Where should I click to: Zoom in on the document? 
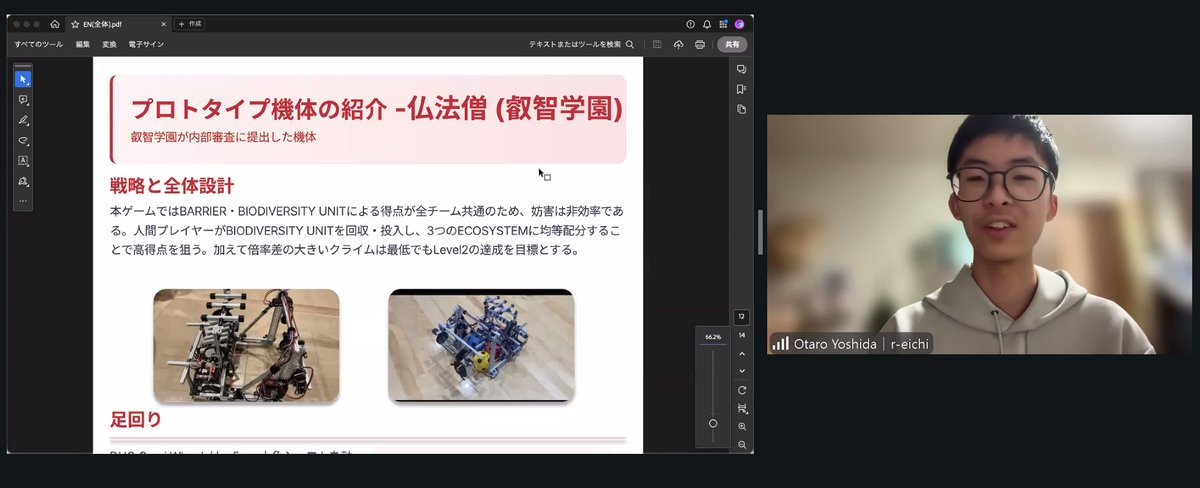pos(741,426)
